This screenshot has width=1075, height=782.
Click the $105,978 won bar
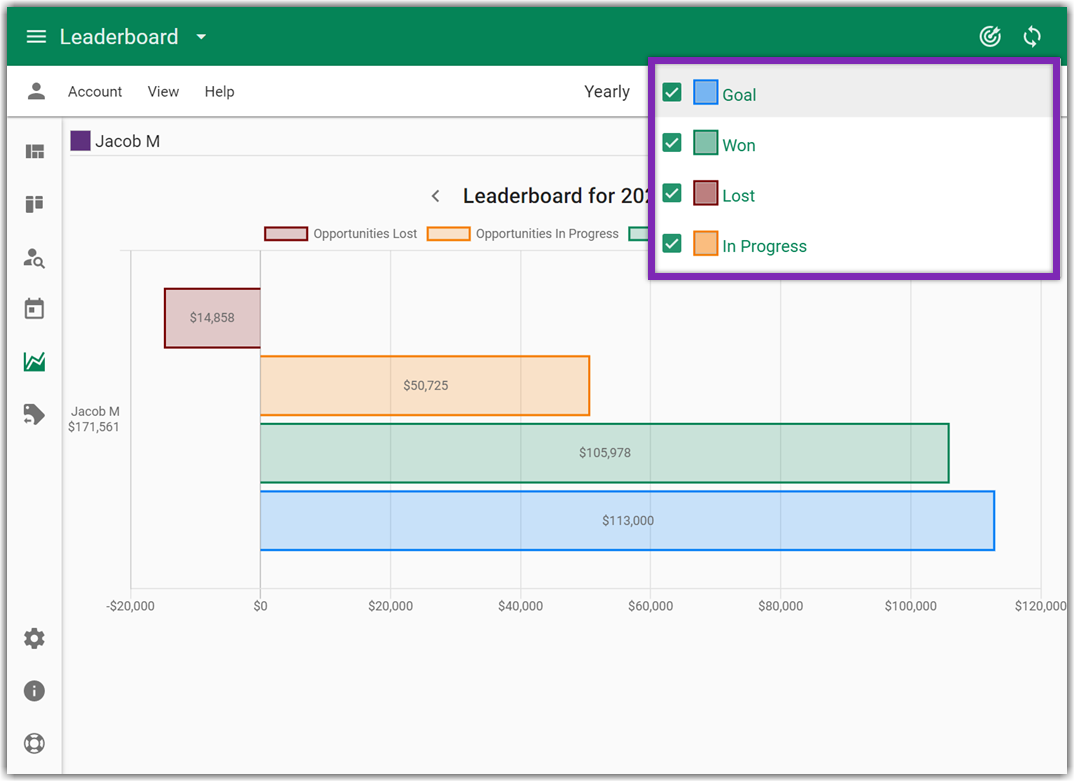click(x=605, y=453)
